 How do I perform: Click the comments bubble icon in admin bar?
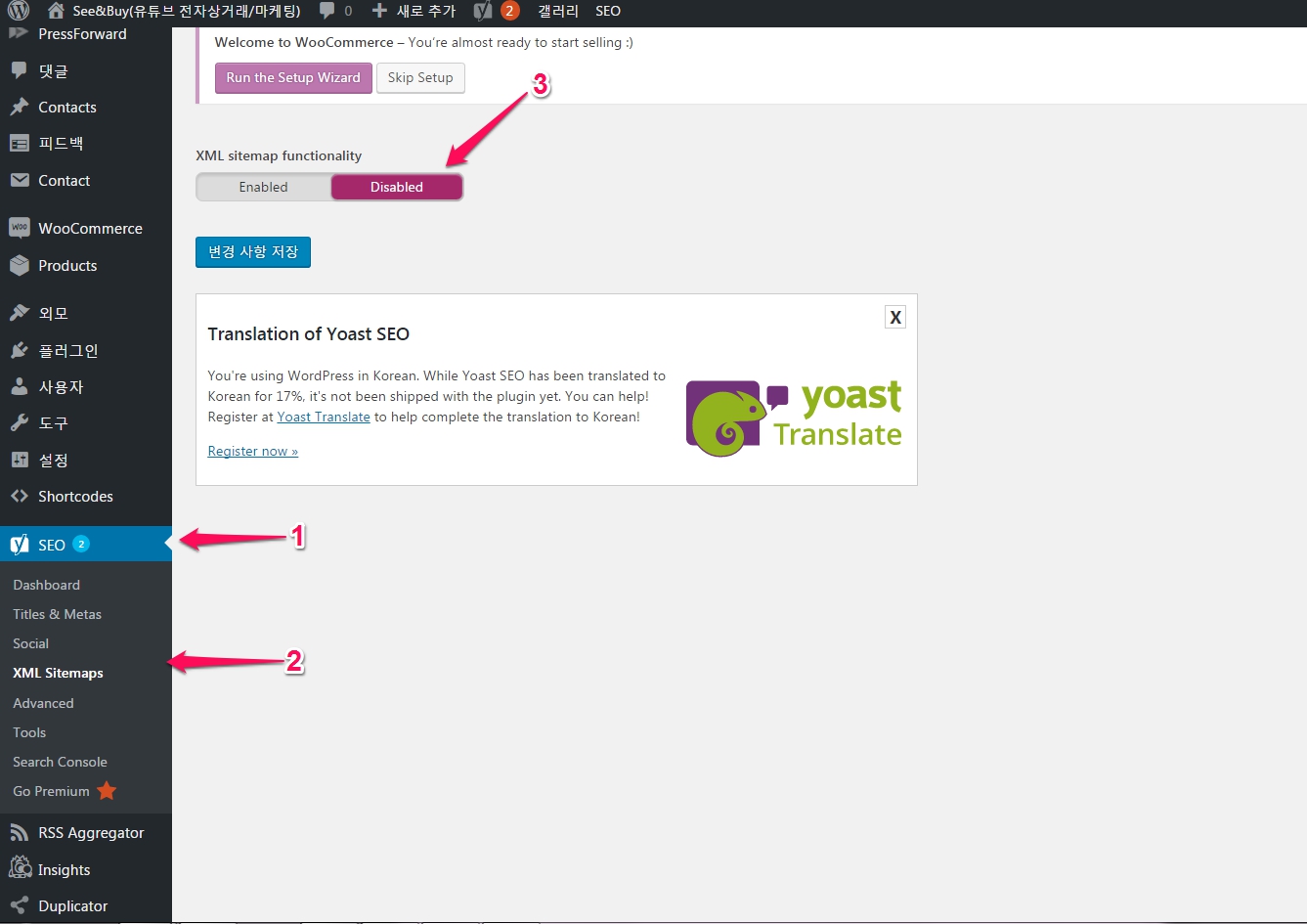tap(327, 12)
